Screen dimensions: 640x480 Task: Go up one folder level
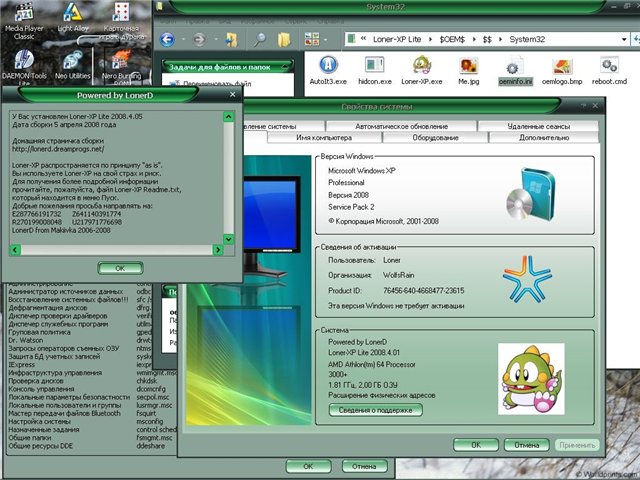click(x=232, y=40)
